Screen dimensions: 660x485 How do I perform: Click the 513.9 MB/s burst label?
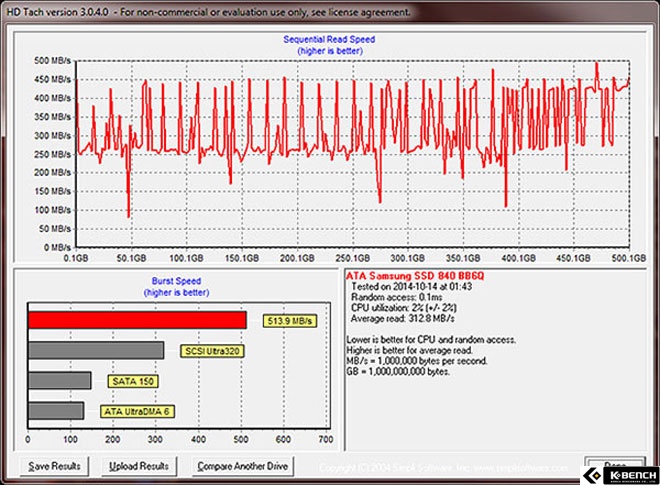pos(290,321)
